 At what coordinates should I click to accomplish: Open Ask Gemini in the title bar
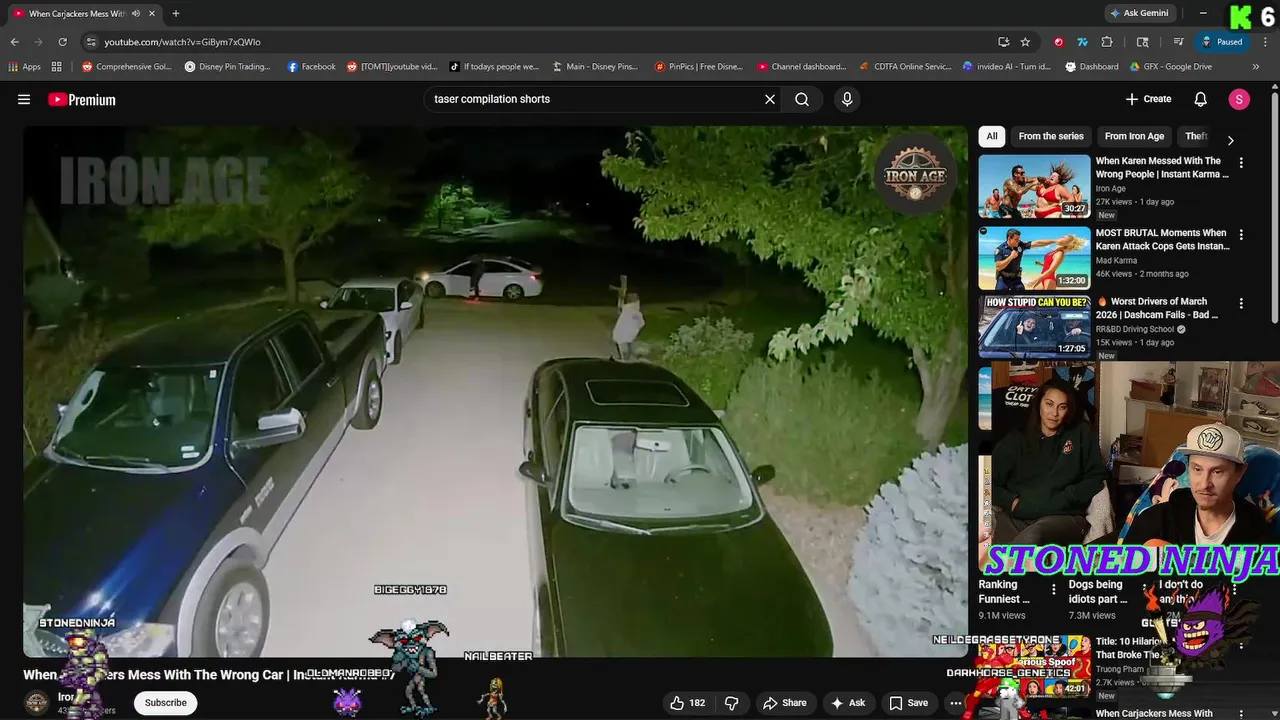pyautogui.click(x=1139, y=13)
